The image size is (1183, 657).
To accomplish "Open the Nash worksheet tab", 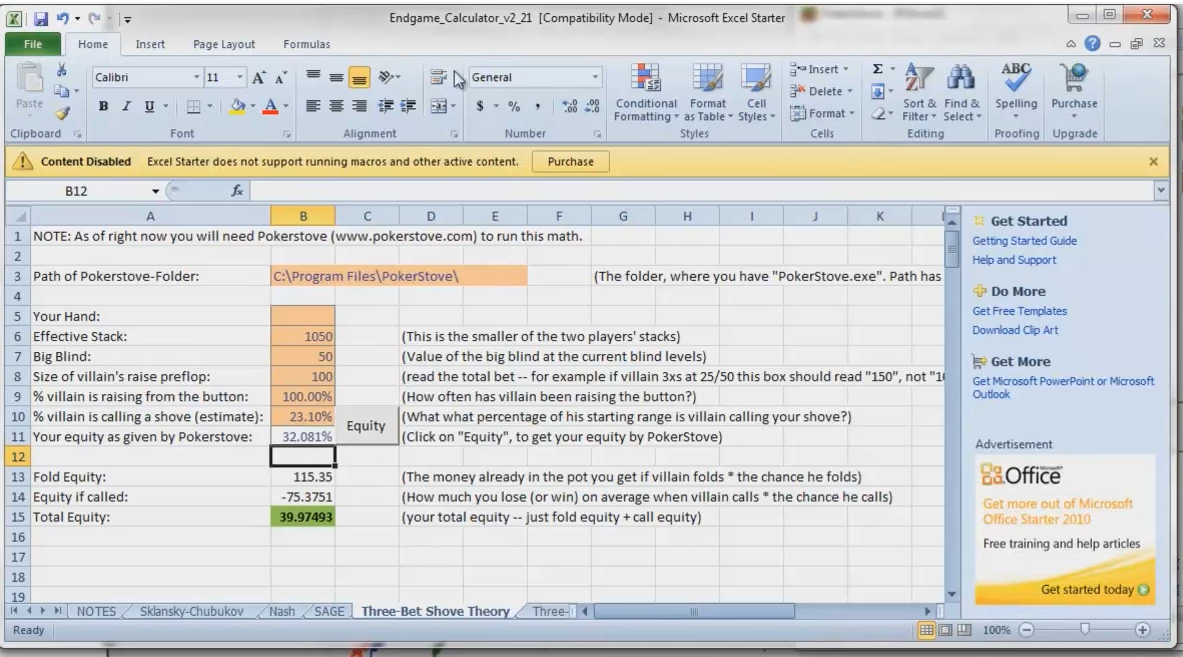I will (282, 612).
